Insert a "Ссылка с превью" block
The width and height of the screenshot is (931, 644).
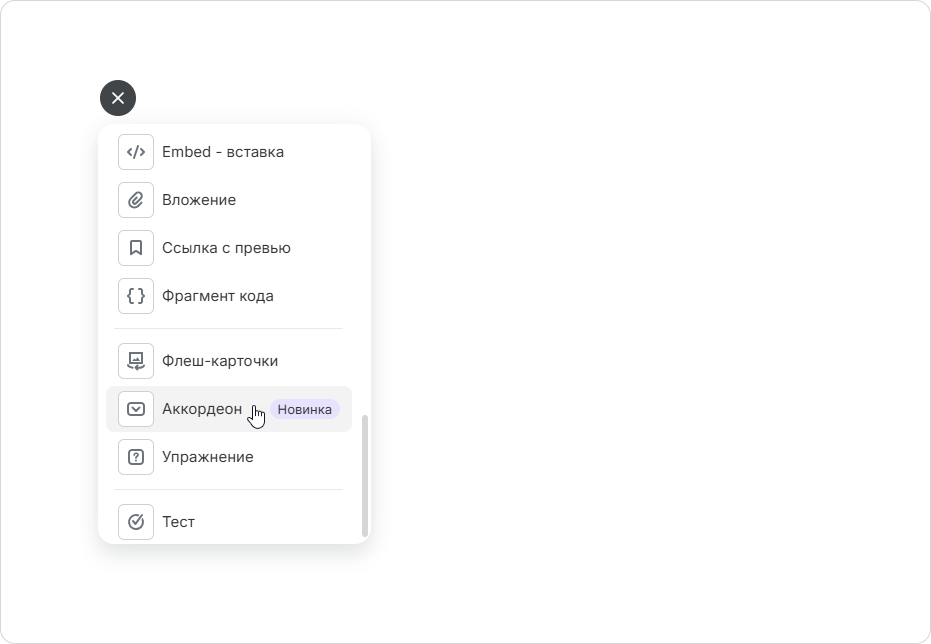click(x=229, y=248)
